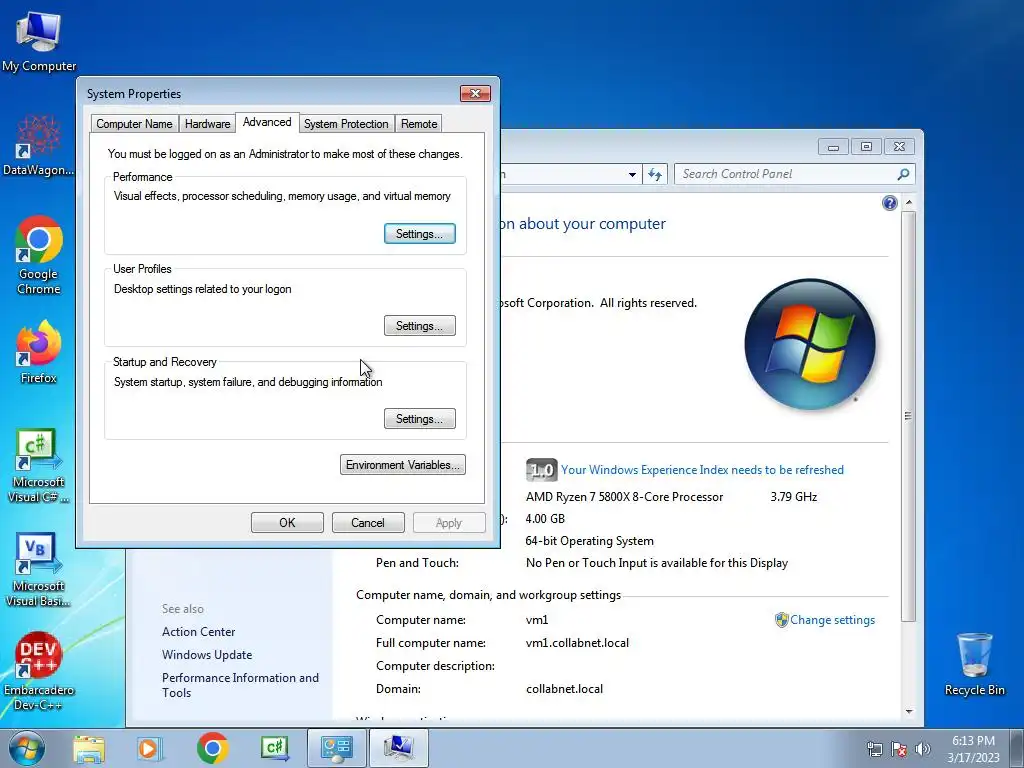Click scrollbar up arrow in Control Panel
The height and width of the screenshot is (768, 1024).
[x=908, y=203]
